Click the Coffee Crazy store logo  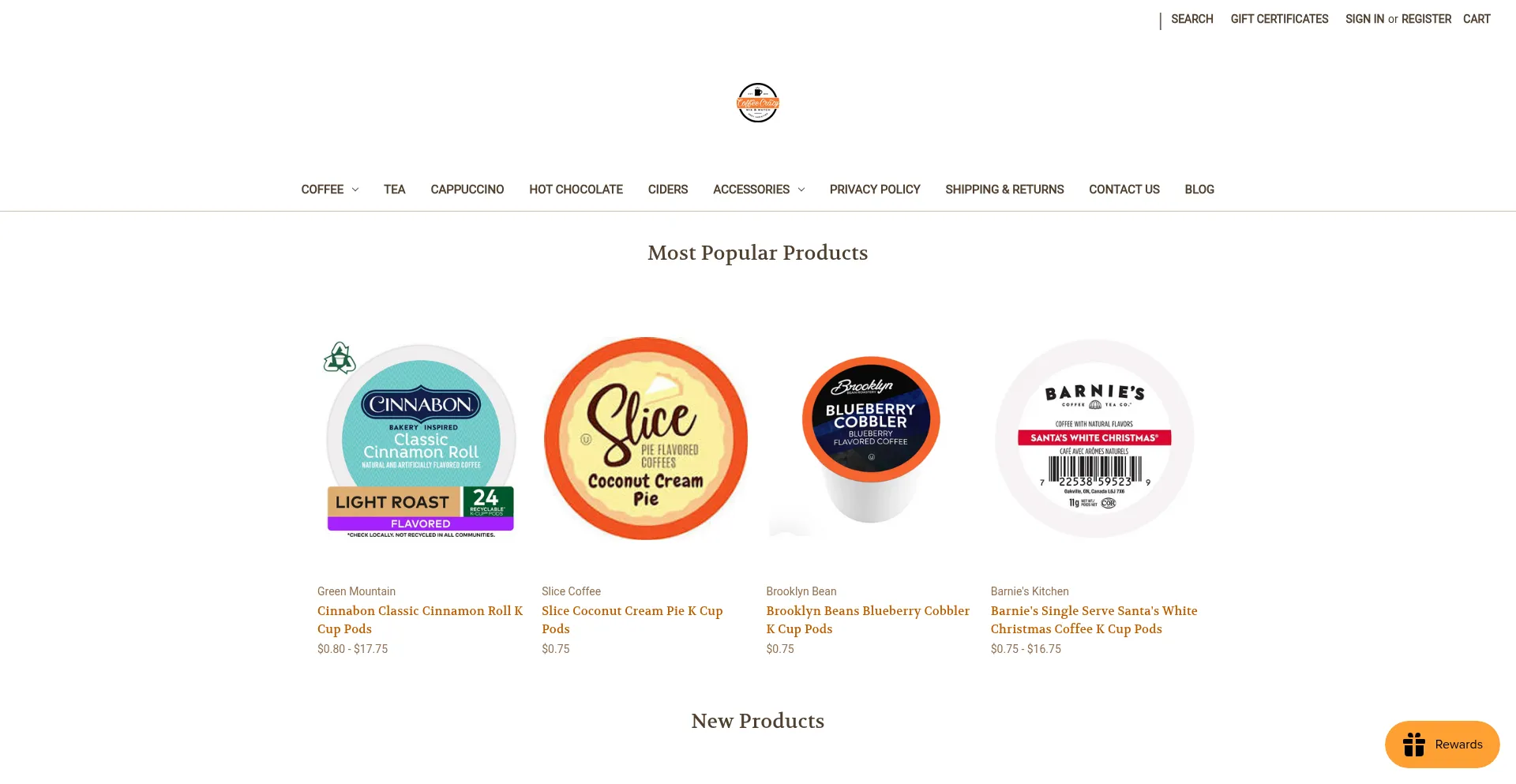tap(758, 103)
